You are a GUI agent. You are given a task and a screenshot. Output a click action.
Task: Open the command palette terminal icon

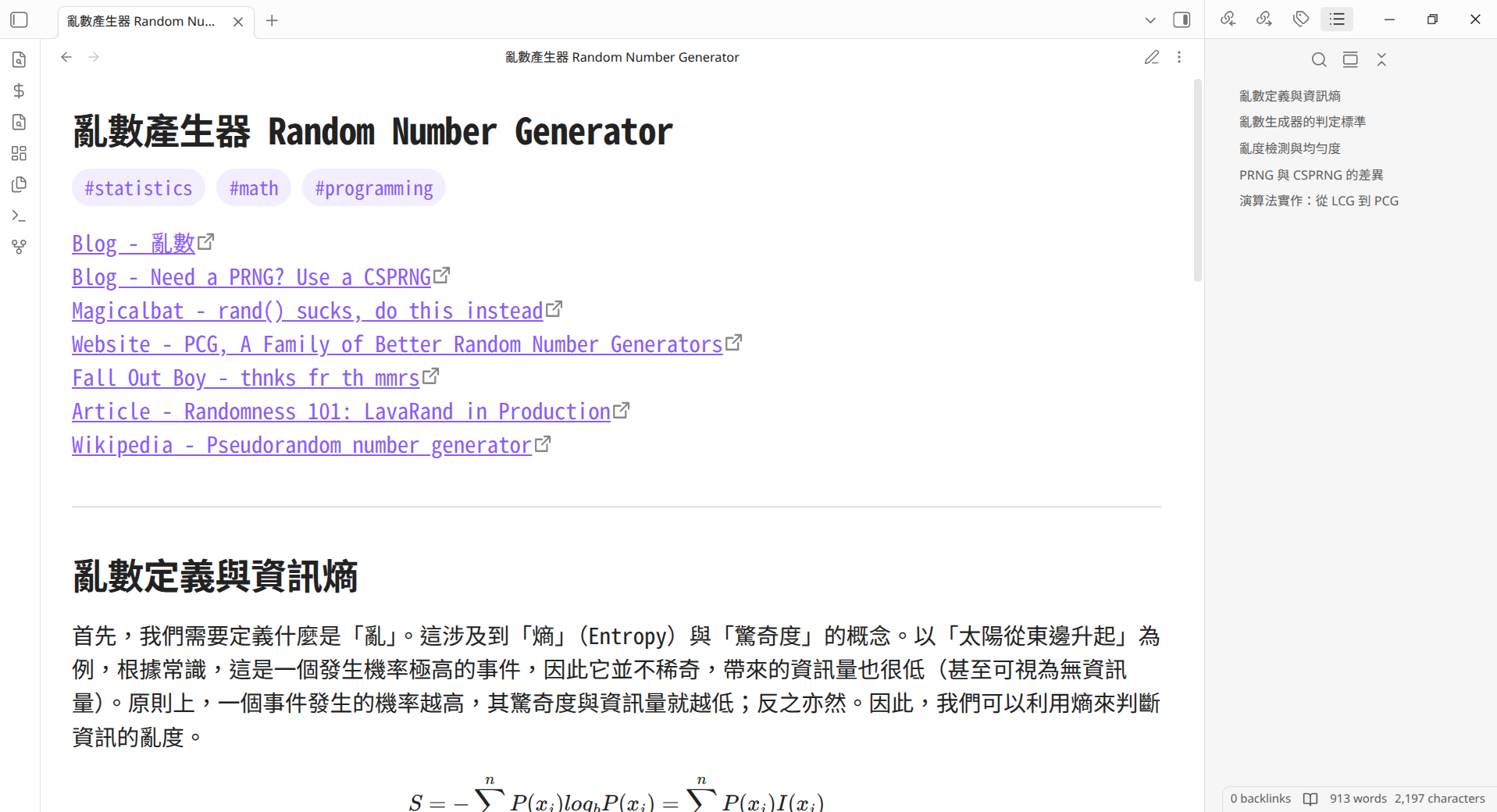click(x=20, y=215)
